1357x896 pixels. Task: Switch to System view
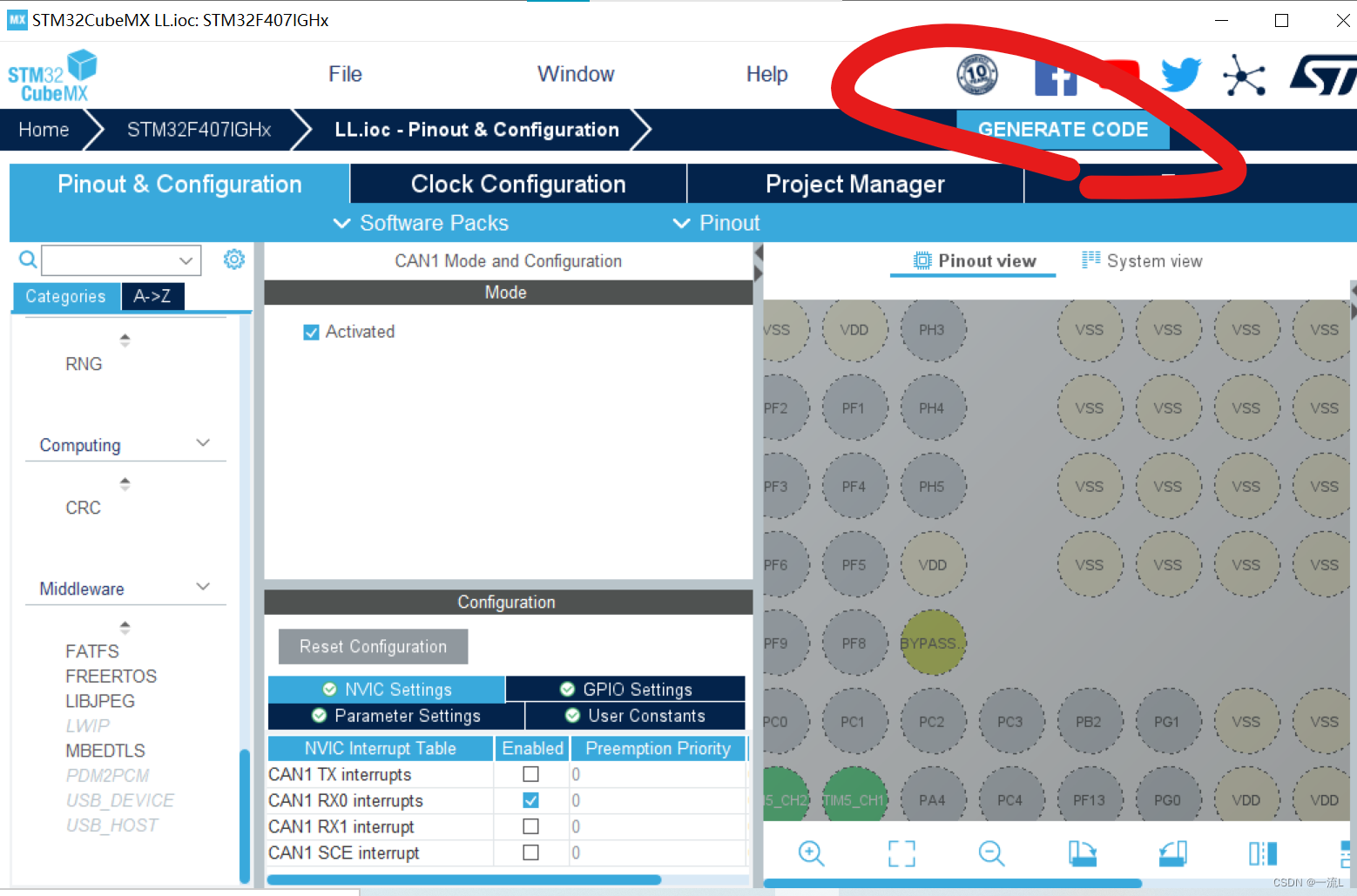pyautogui.click(x=1142, y=260)
